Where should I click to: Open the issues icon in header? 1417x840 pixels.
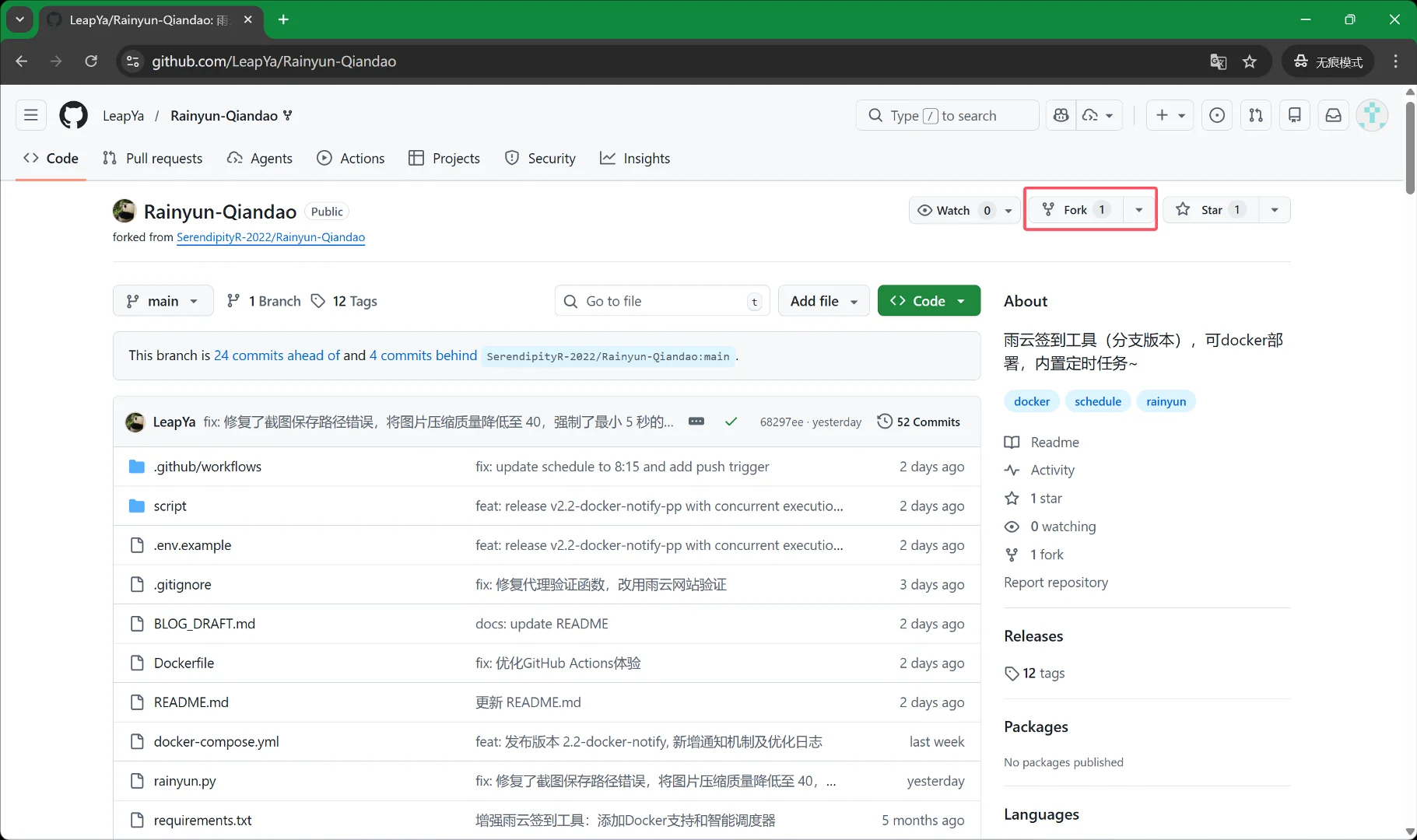coord(1217,115)
